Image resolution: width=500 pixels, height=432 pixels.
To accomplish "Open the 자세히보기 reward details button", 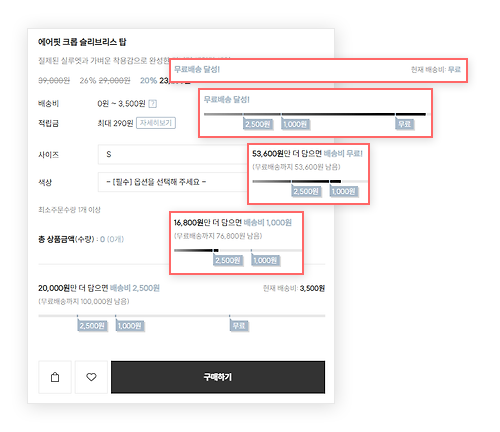I will pos(156,123).
